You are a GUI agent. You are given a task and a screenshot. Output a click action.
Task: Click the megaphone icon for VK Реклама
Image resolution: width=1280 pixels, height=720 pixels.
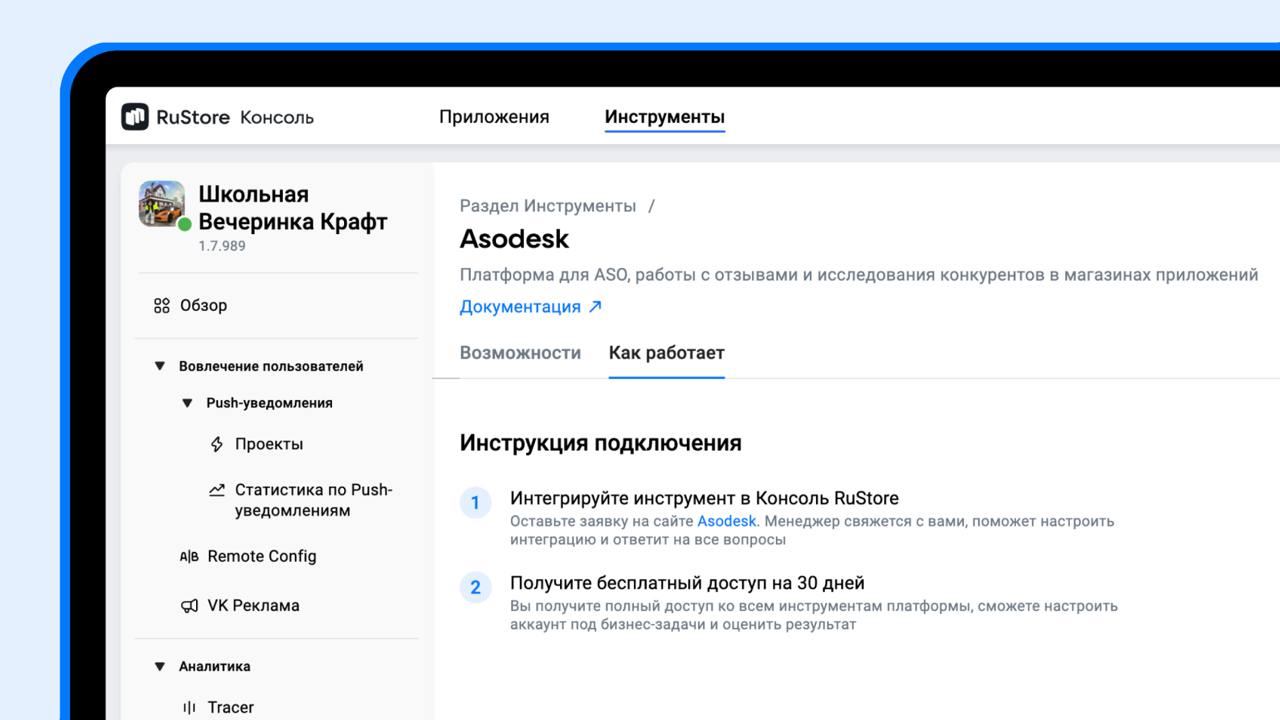(x=189, y=606)
